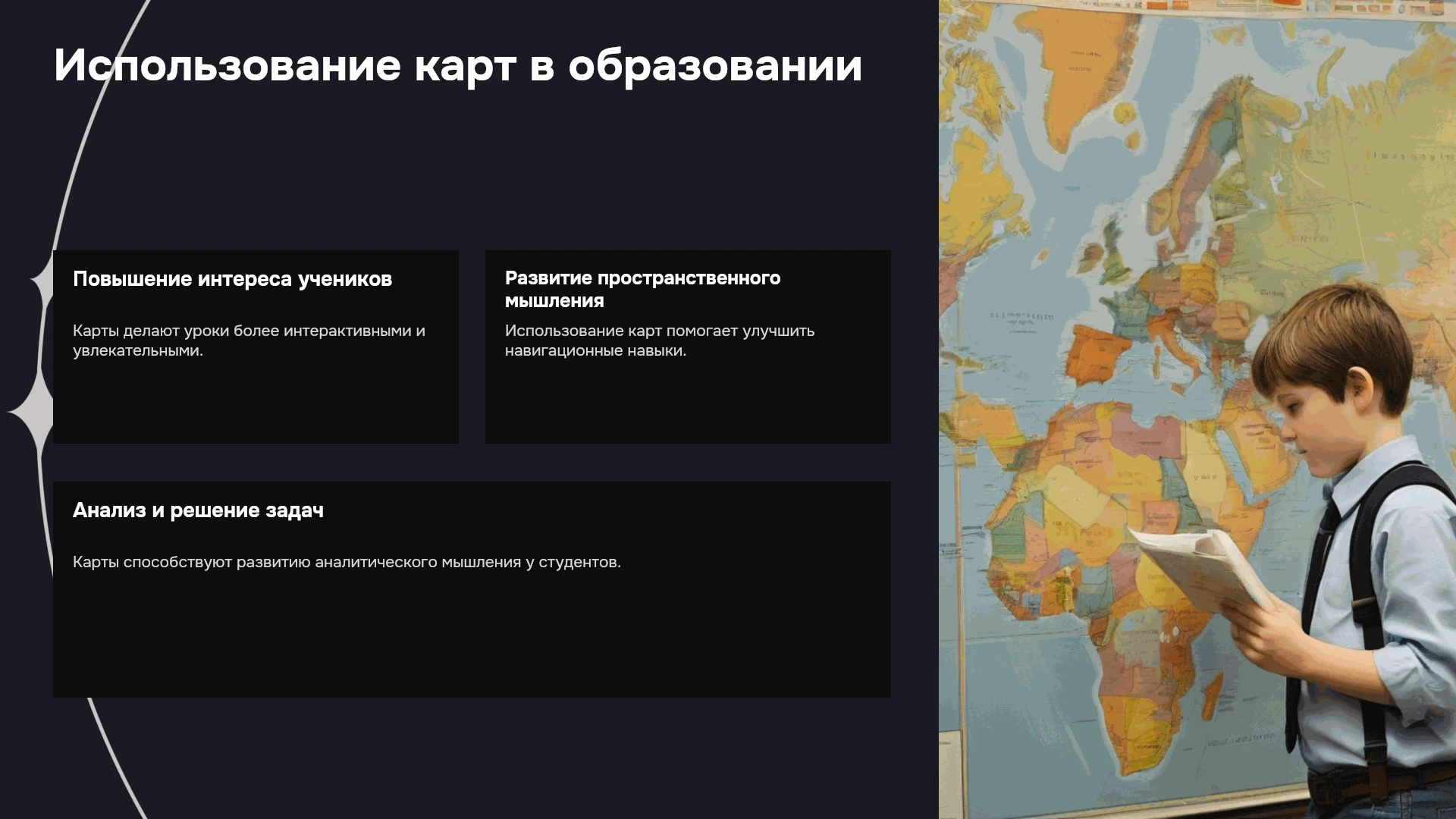Select the photo of the boy with the map

coord(1197,409)
